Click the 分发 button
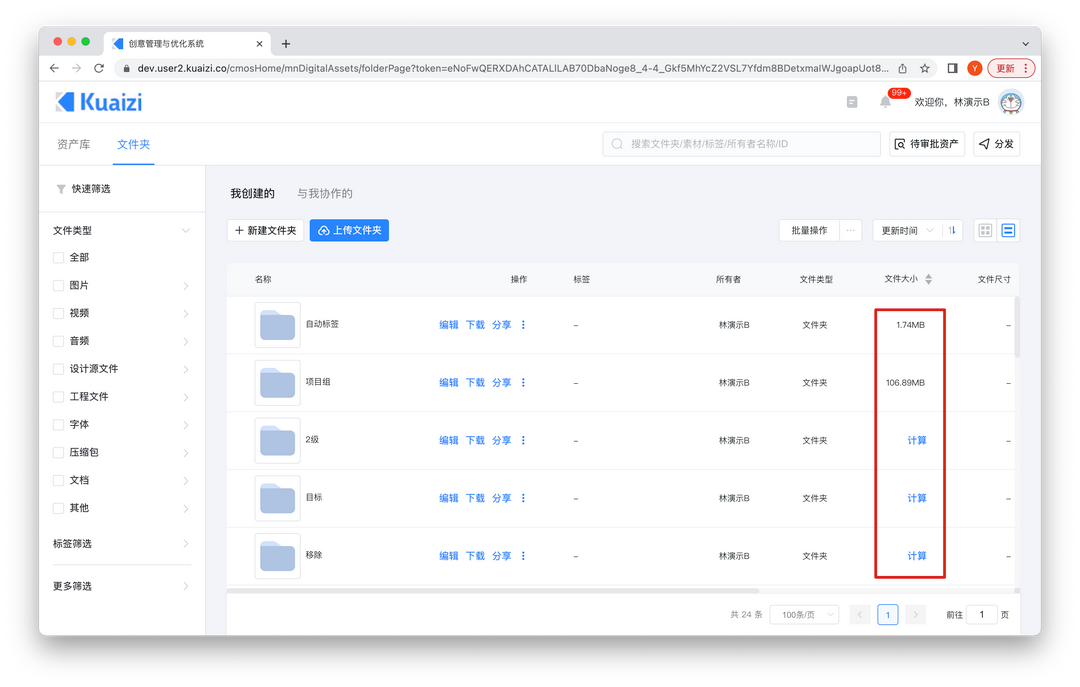1080x687 pixels. pos(997,144)
